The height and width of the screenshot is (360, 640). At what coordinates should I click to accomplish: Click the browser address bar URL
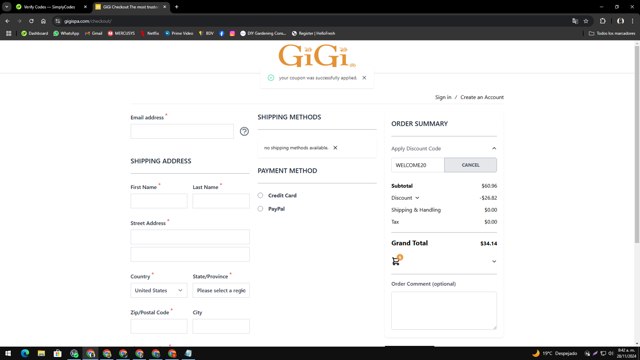coord(88,21)
